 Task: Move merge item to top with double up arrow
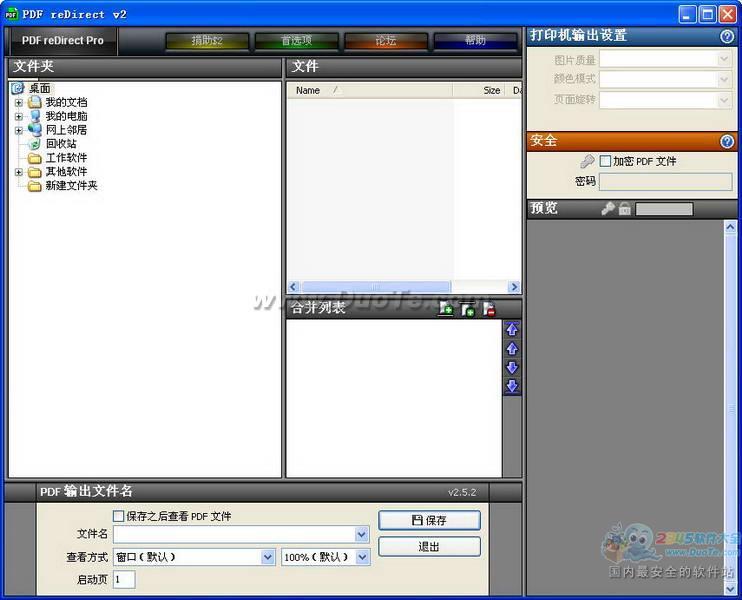click(x=512, y=329)
